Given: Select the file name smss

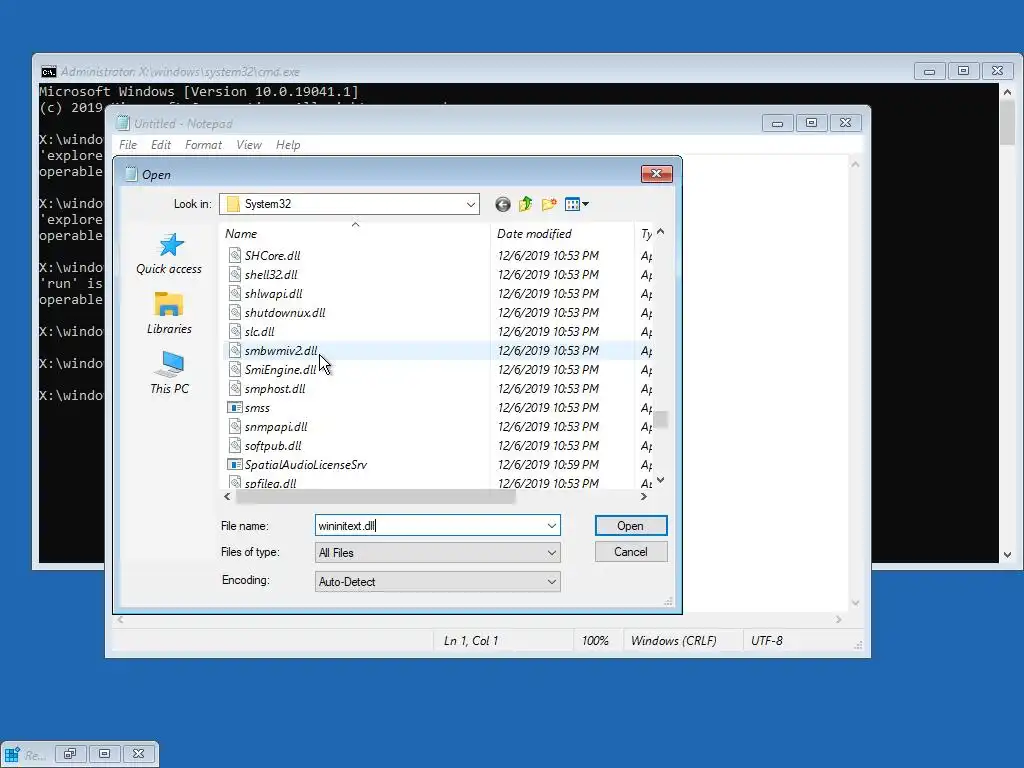Looking at the screenshot, I should click(257, 408).
